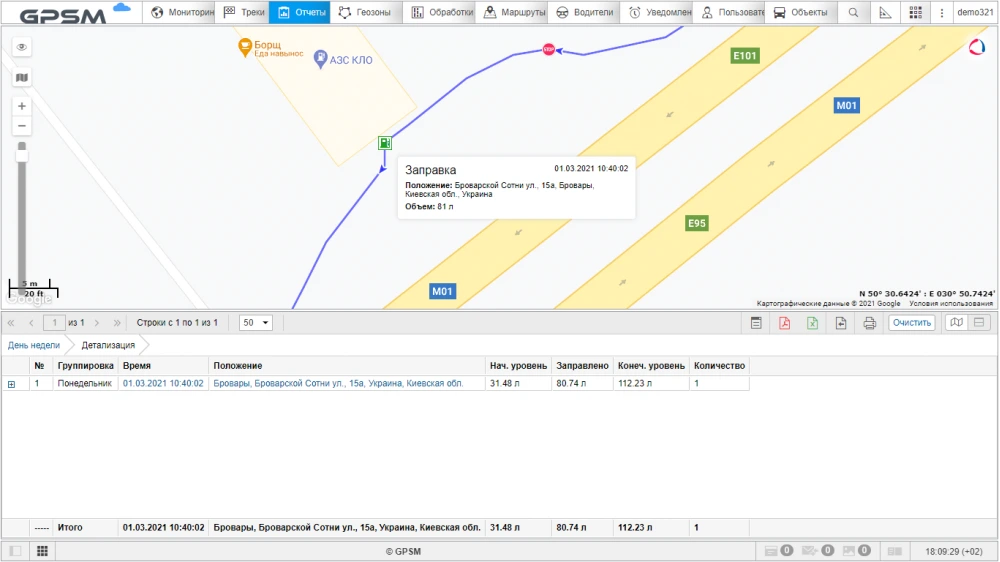Click the red stop marker on track

548,50
